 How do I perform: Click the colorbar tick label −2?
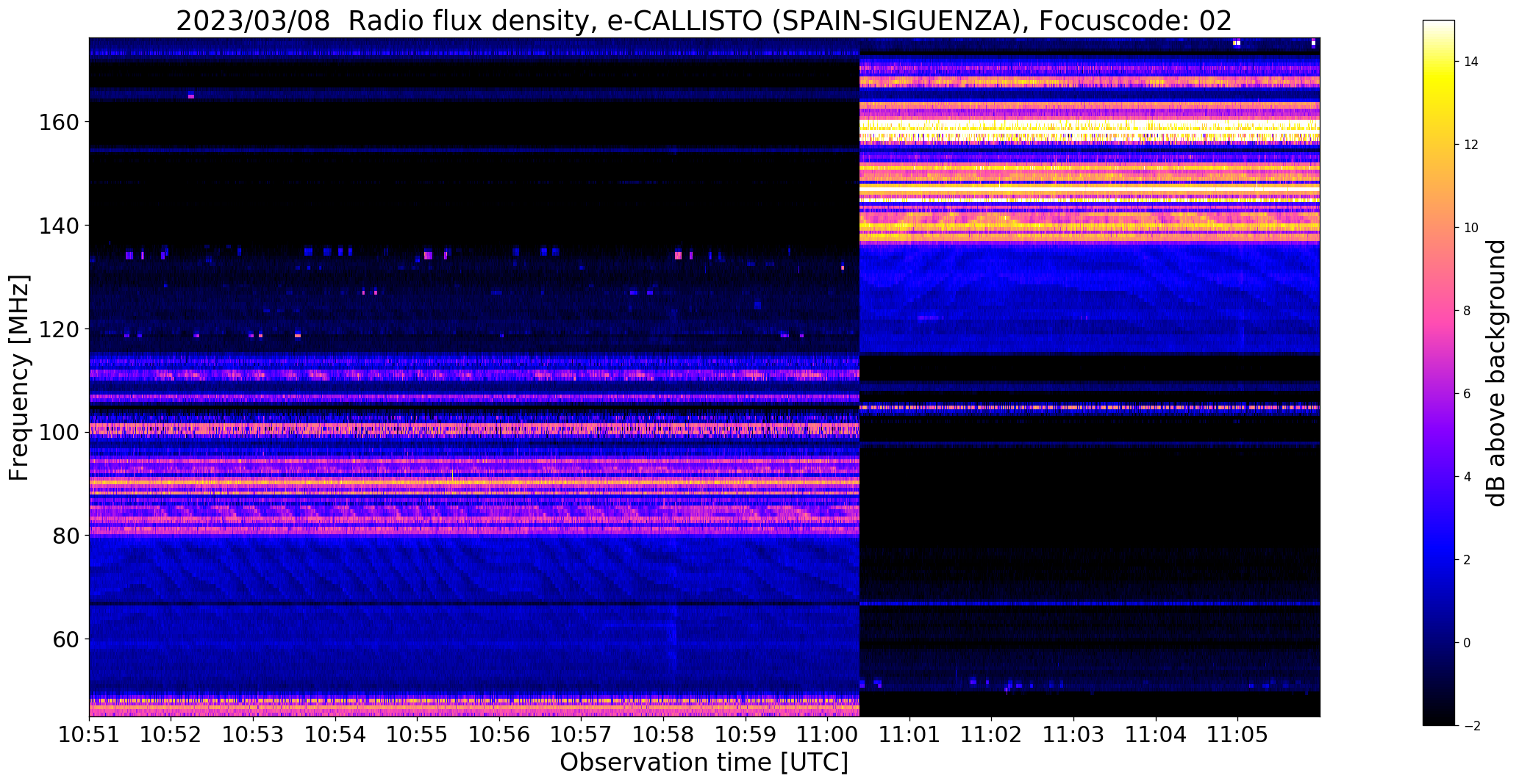[x=1471, y=726]
